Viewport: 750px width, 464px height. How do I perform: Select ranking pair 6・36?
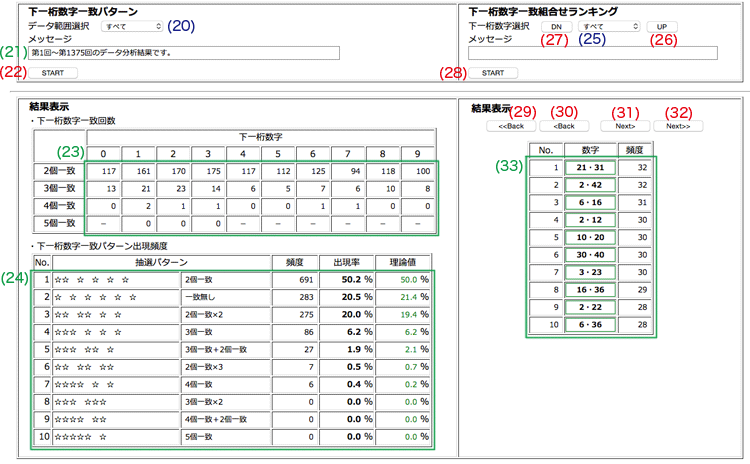pyautogui.click(x=590, y=325)
